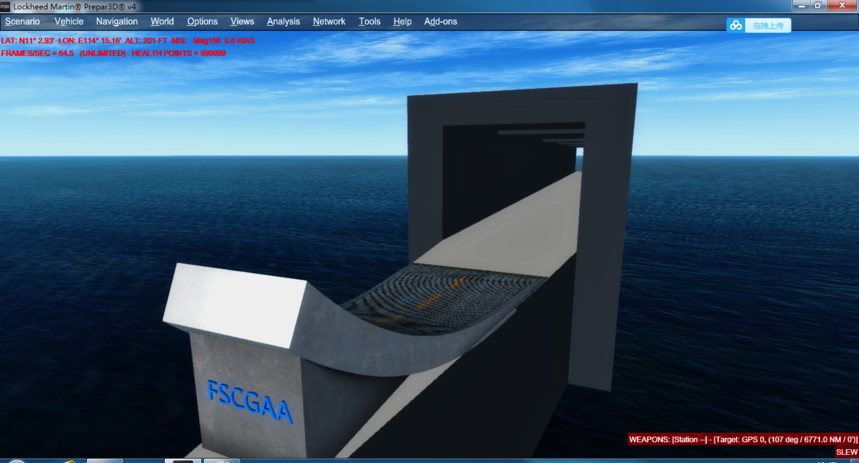Click the Prepar3D title bar app icon
The image size is (859, 463).
5,7
